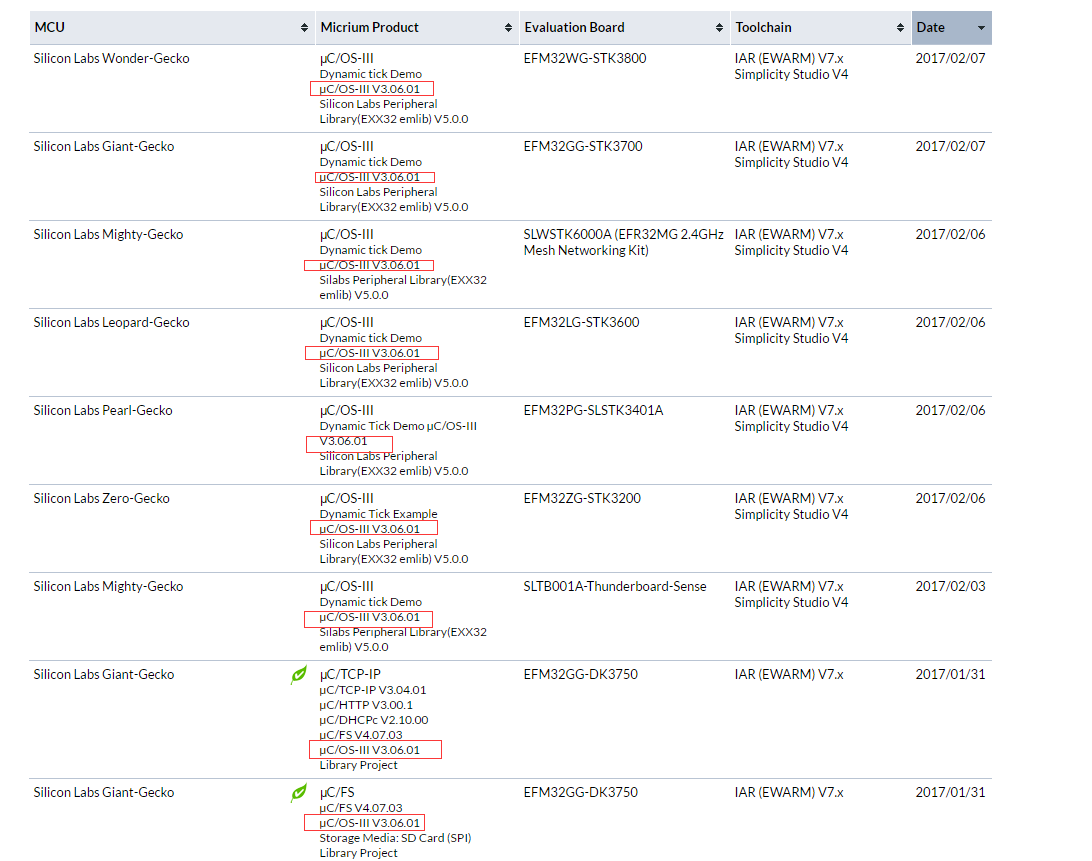The height and width of the screenshot is (861, 1092).
Task: Open µC/FS product title
Action: [x=337, y=793]
